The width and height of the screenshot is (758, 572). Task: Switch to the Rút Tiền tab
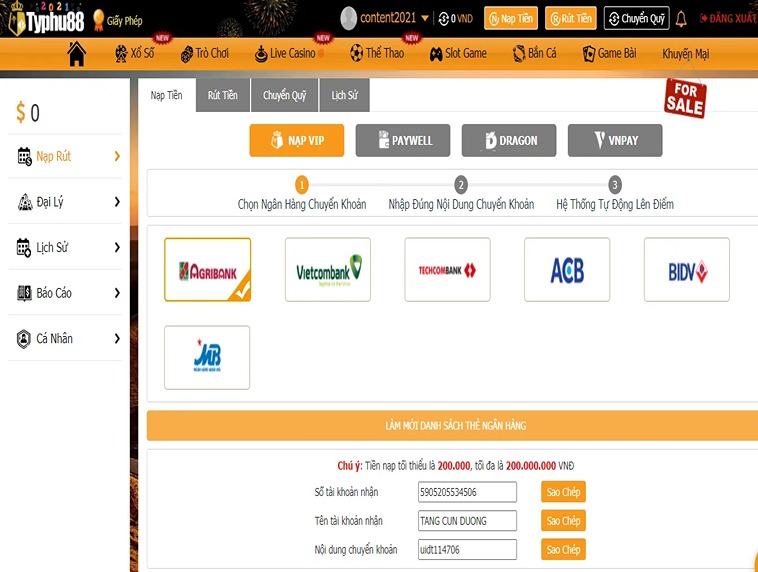222,95
